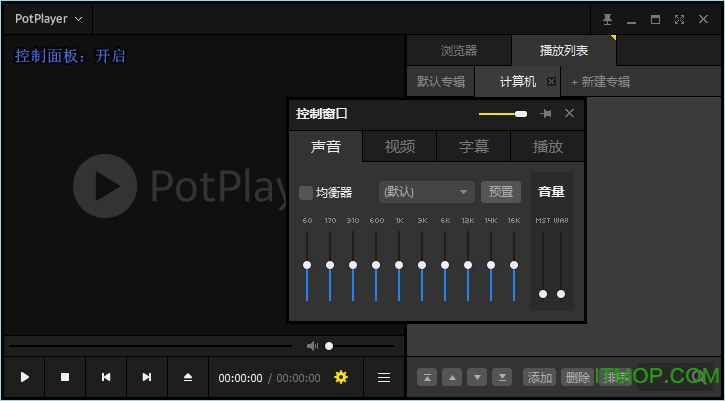Click the 600 Hz equalizer slider
Viewport: 725px width, 401px height.
pyautogui.click(x=376, y=265)
